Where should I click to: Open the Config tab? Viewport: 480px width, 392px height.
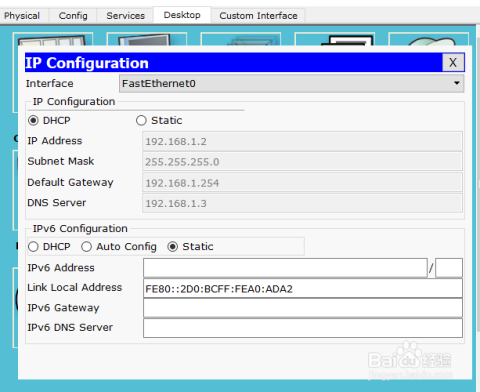(x=73, y=16)
